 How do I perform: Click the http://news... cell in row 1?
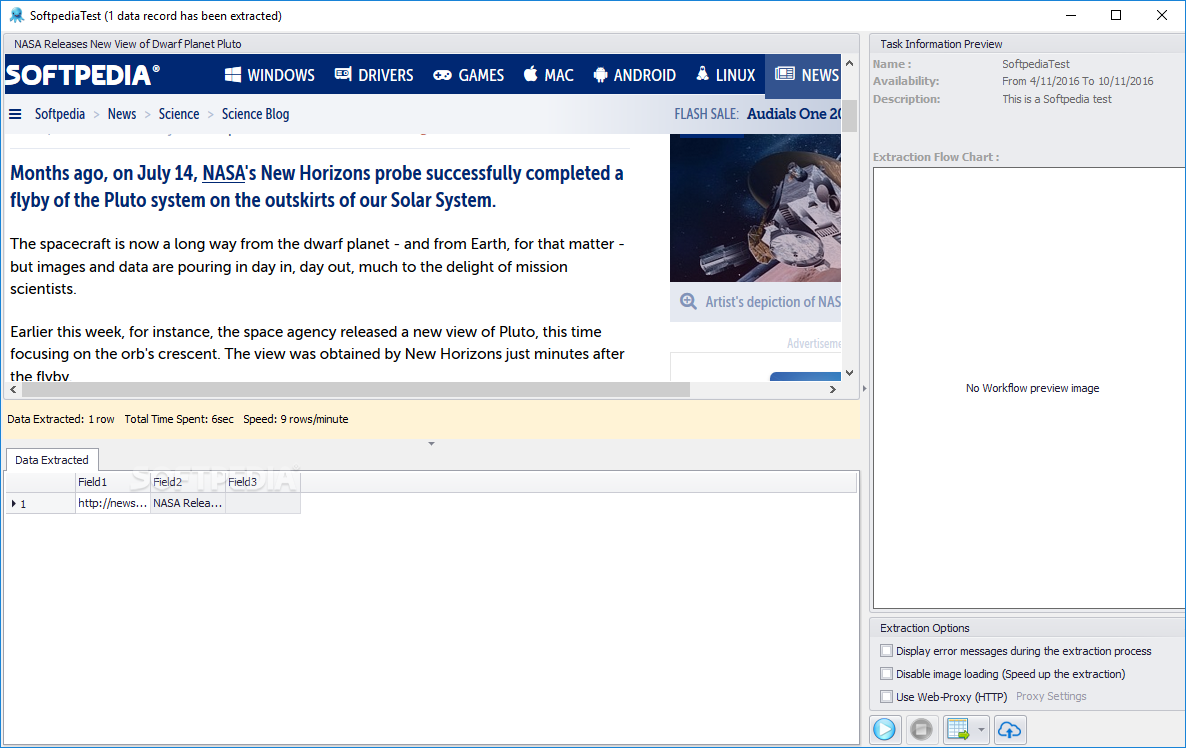pos(113,503)
